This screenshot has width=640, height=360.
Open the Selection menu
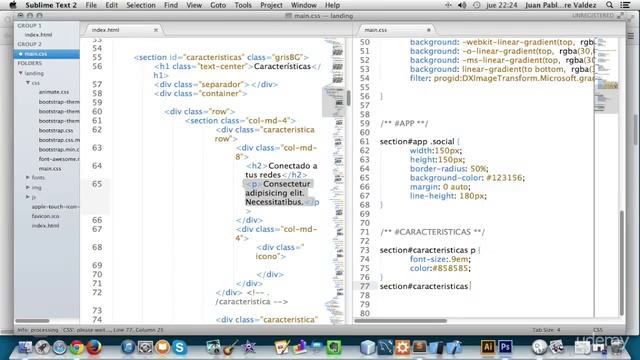(x=141, y=5)
